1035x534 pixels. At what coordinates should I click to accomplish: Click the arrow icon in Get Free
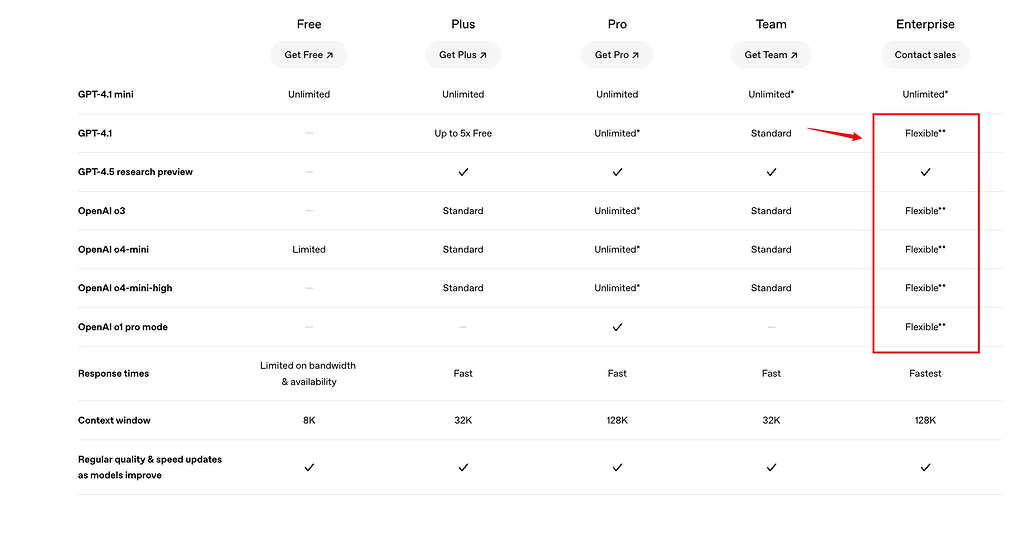(329, 55)
